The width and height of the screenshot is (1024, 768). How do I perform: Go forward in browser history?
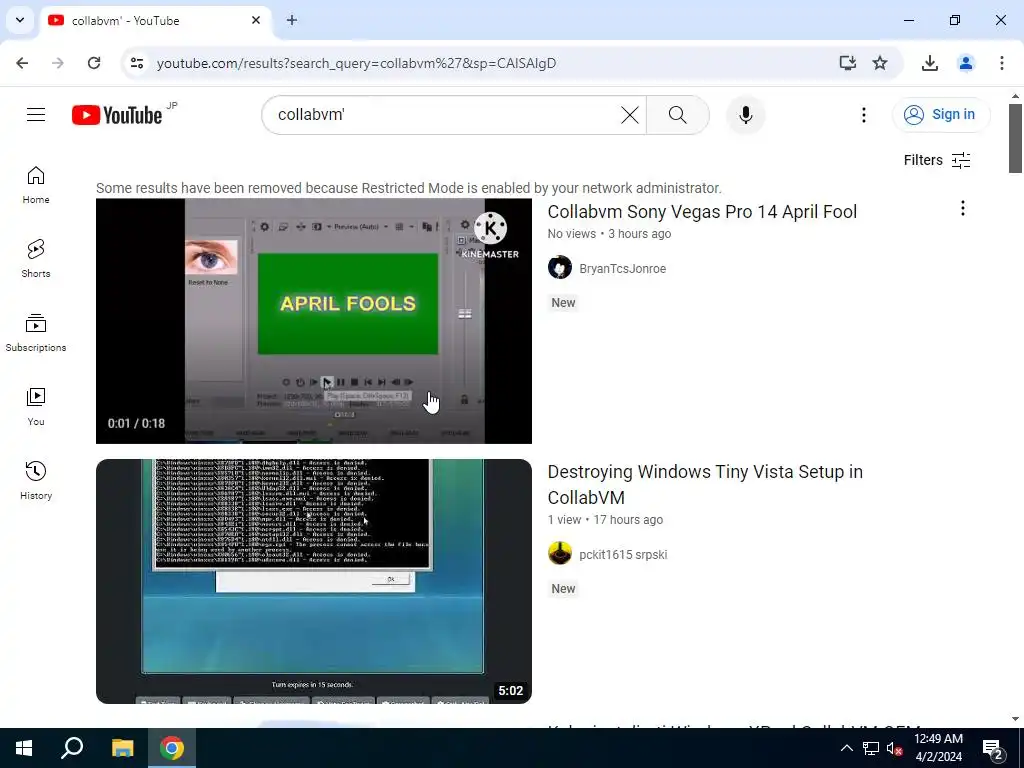pyautogui.click(x=58, y=63)
